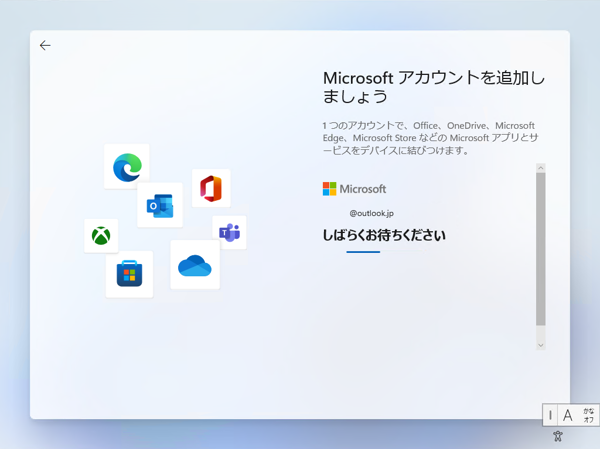Click the OneDrive cloud icon
This screenshot has height=449, width=600.
[195, 265]
